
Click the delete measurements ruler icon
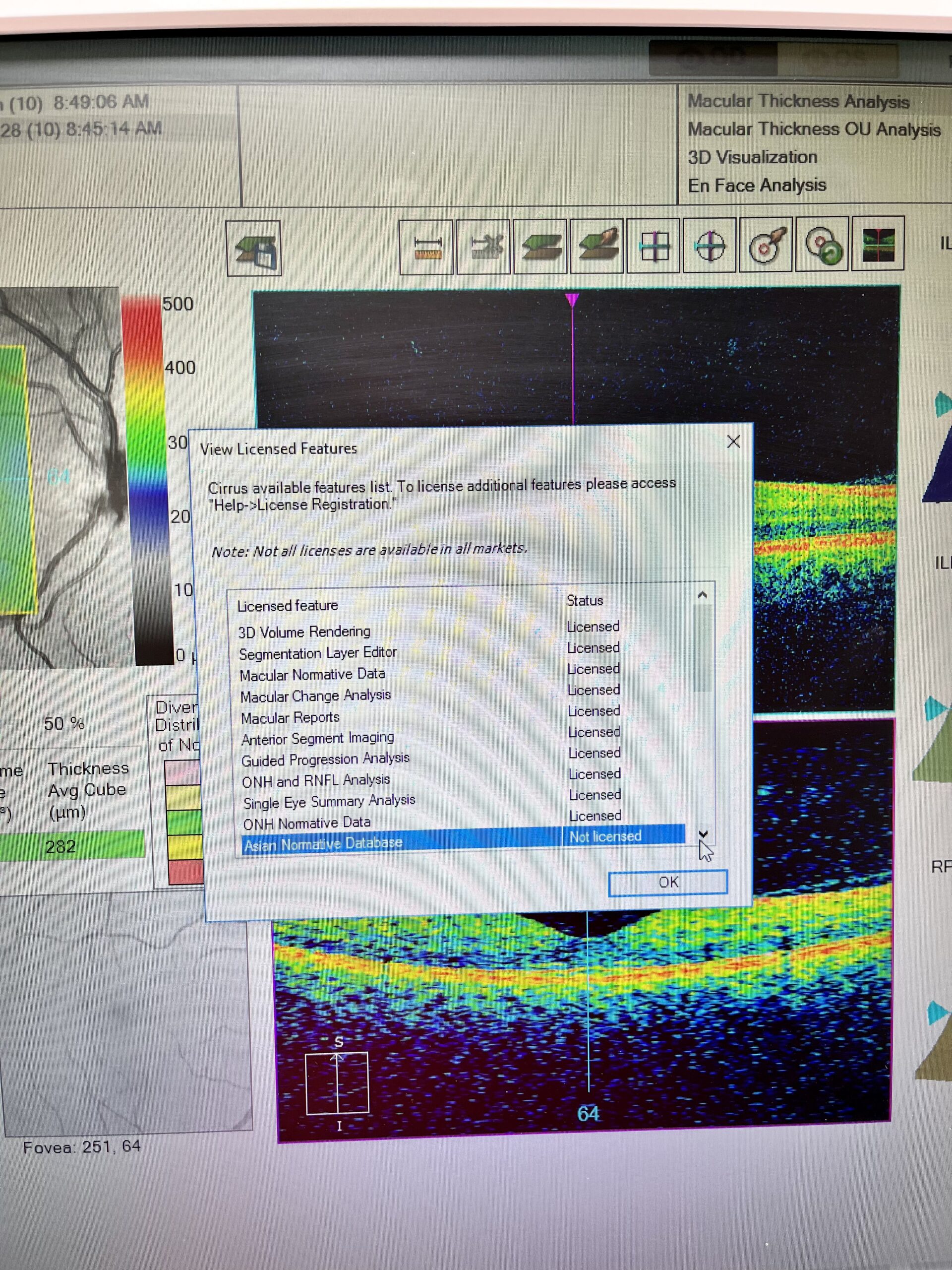(483, 246)
